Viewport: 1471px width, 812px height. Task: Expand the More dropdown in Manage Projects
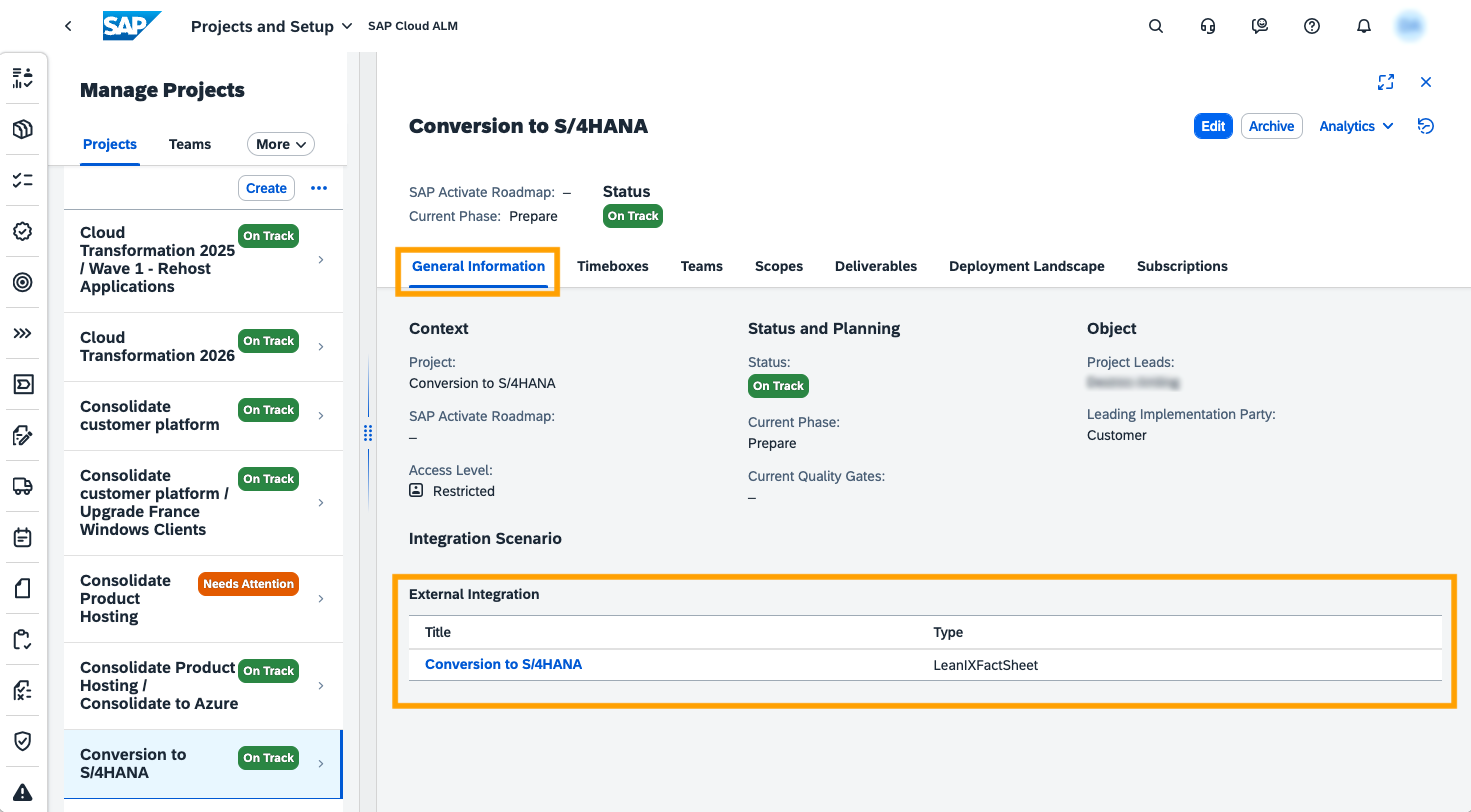point(281,144)
